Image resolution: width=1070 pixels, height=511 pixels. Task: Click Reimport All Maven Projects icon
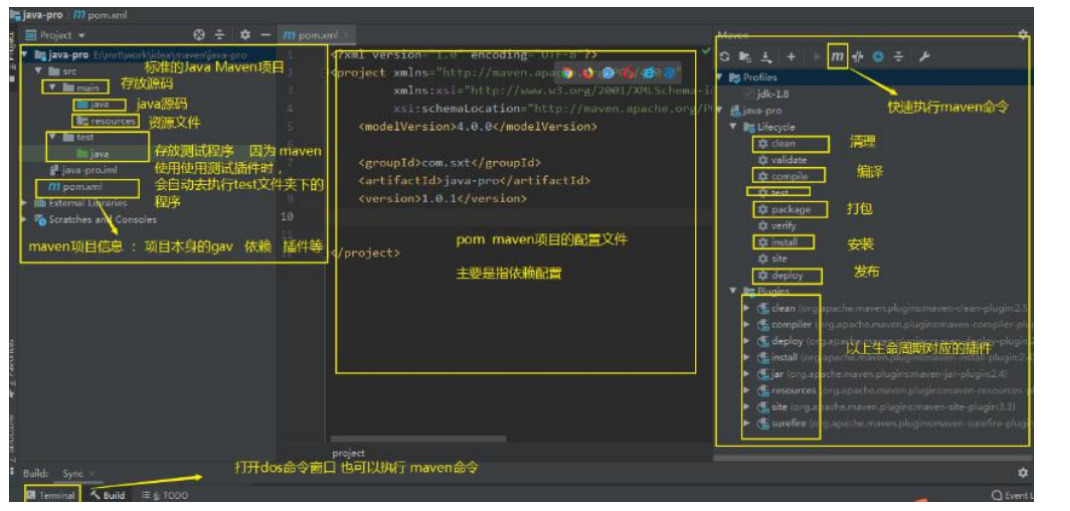(x=725, y=57)
